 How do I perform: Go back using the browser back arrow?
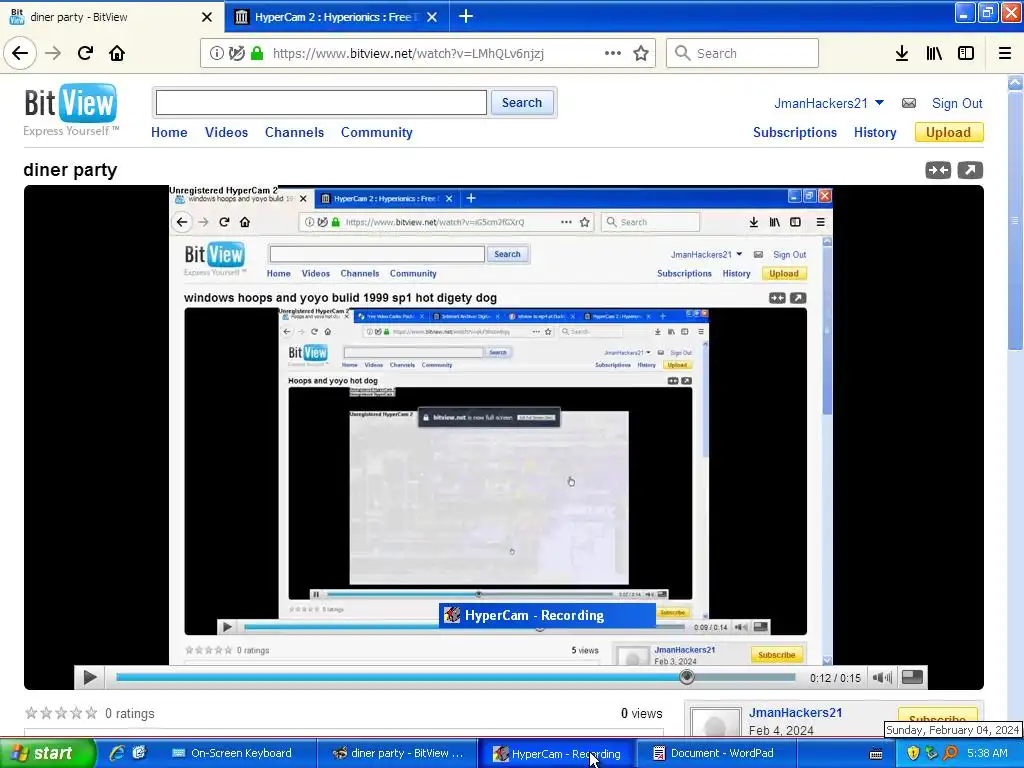tap(20, 53)
